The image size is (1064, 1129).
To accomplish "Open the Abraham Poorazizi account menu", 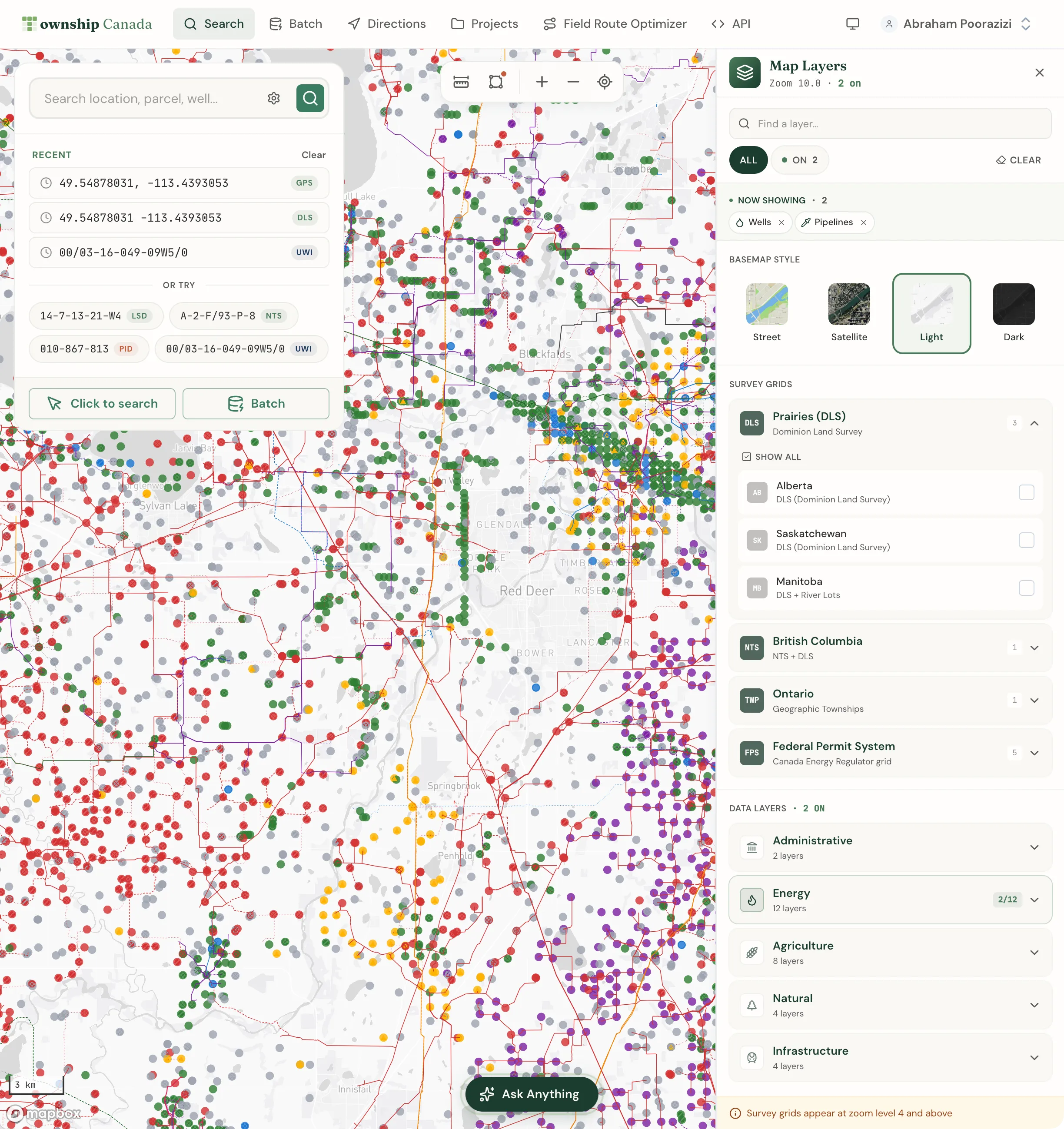I will [957, 24].
